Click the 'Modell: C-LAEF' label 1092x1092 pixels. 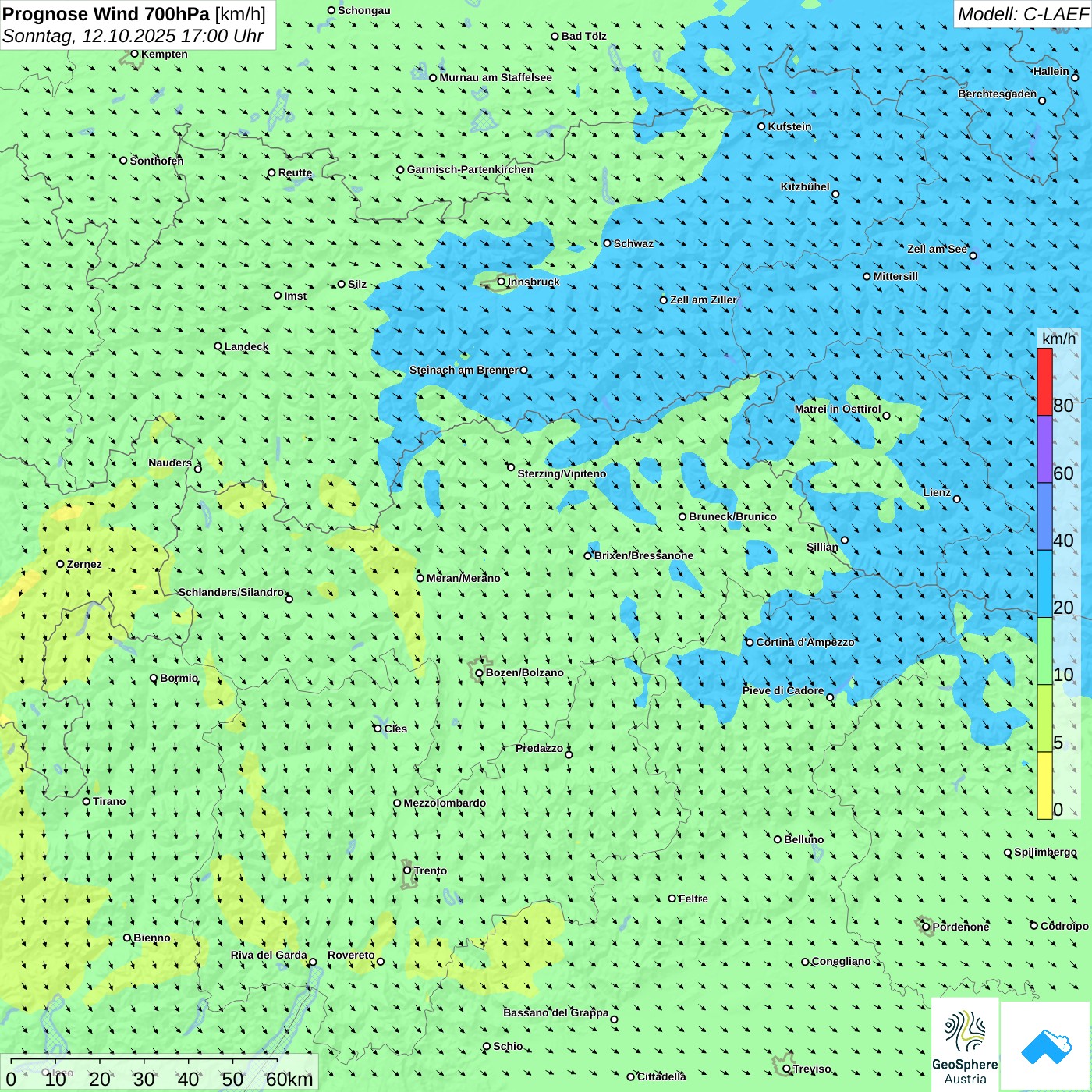point(1023,14)
